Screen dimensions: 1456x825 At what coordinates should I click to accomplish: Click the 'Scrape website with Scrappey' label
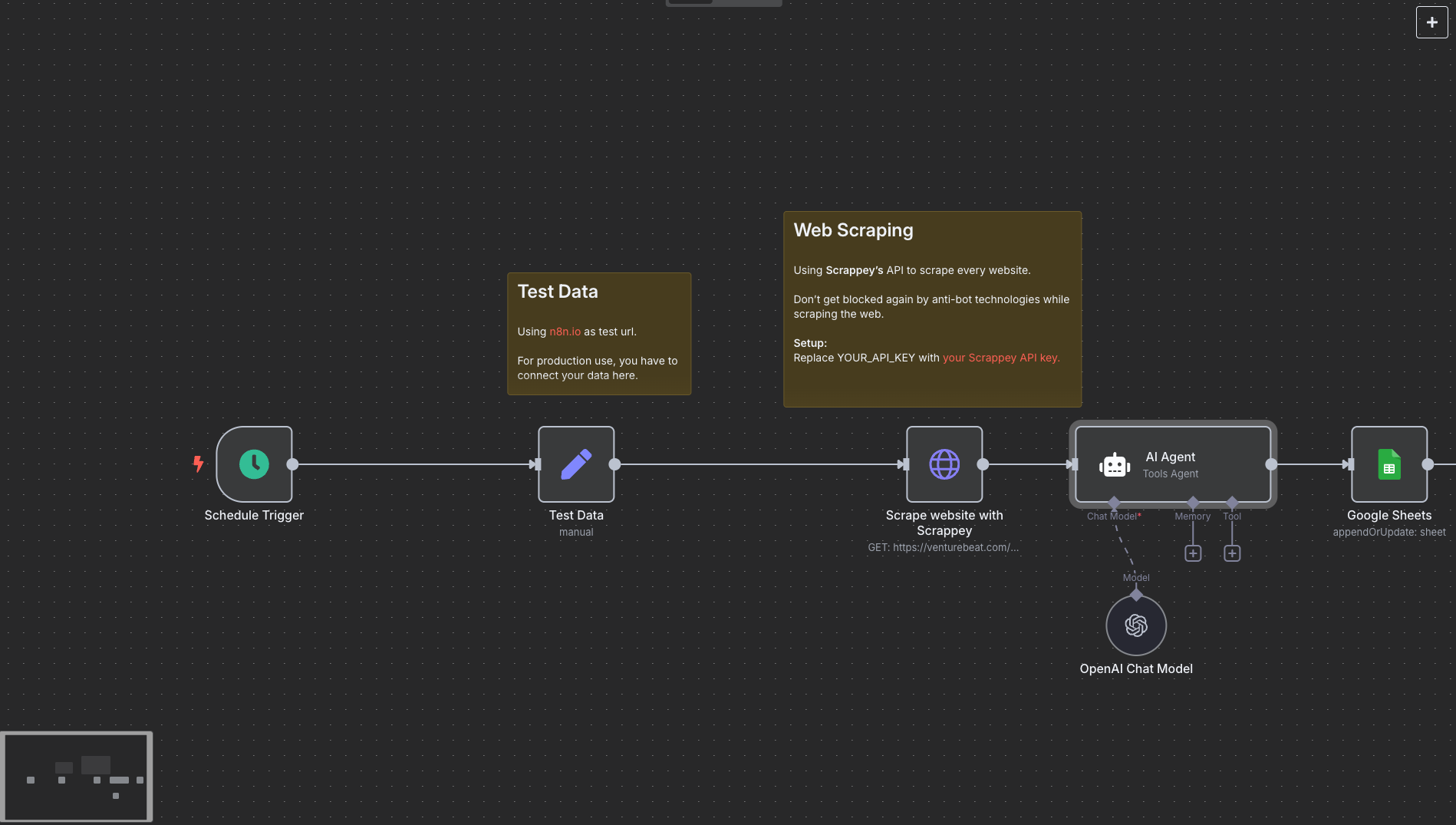[944, 523]
